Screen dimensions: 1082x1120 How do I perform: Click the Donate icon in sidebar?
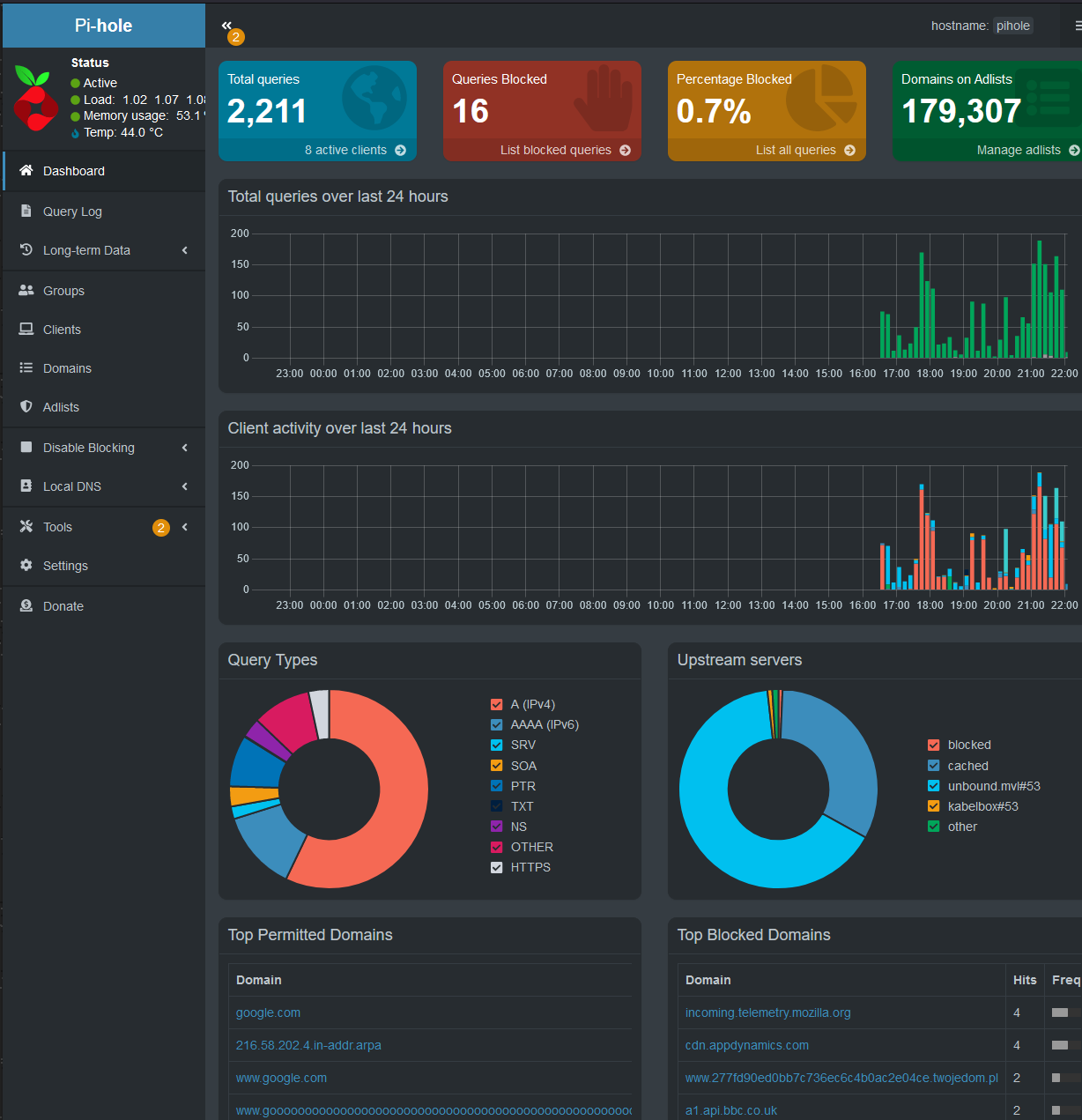pos(26,606)
